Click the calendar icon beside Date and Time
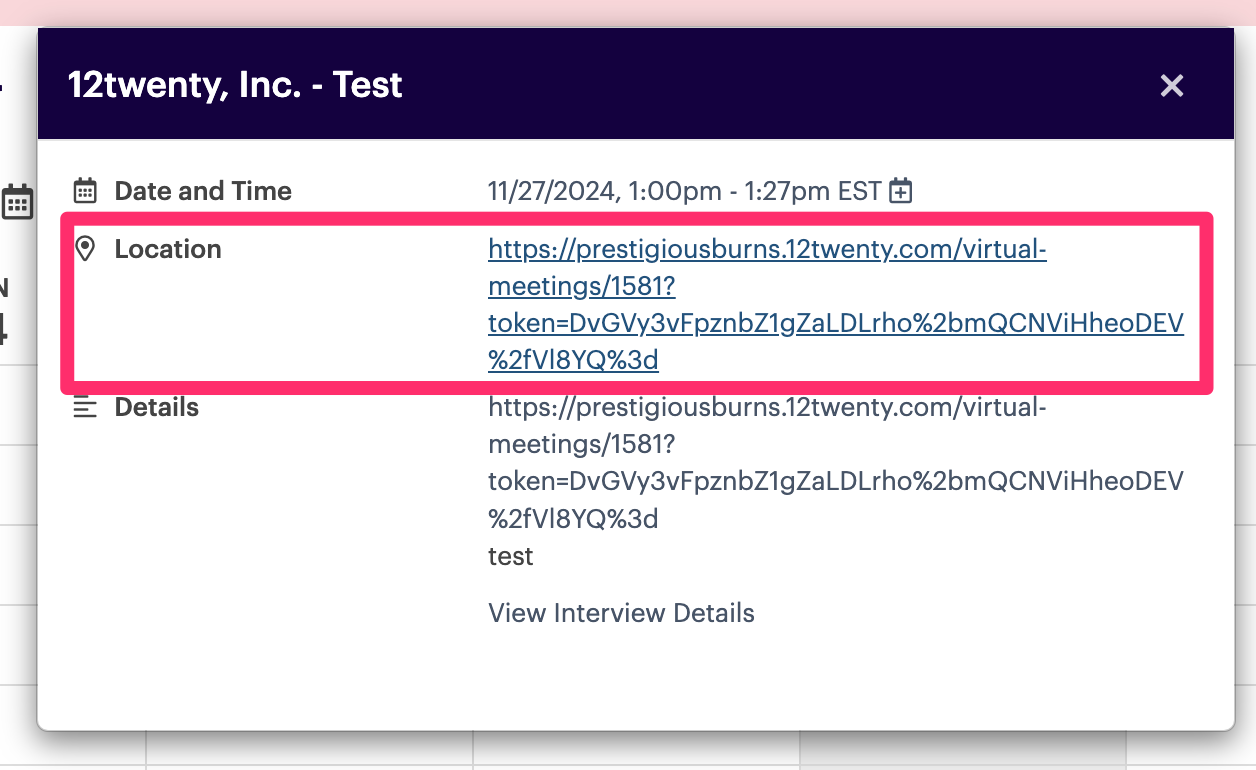The image size is (1256, 770). tap(86, 191)
